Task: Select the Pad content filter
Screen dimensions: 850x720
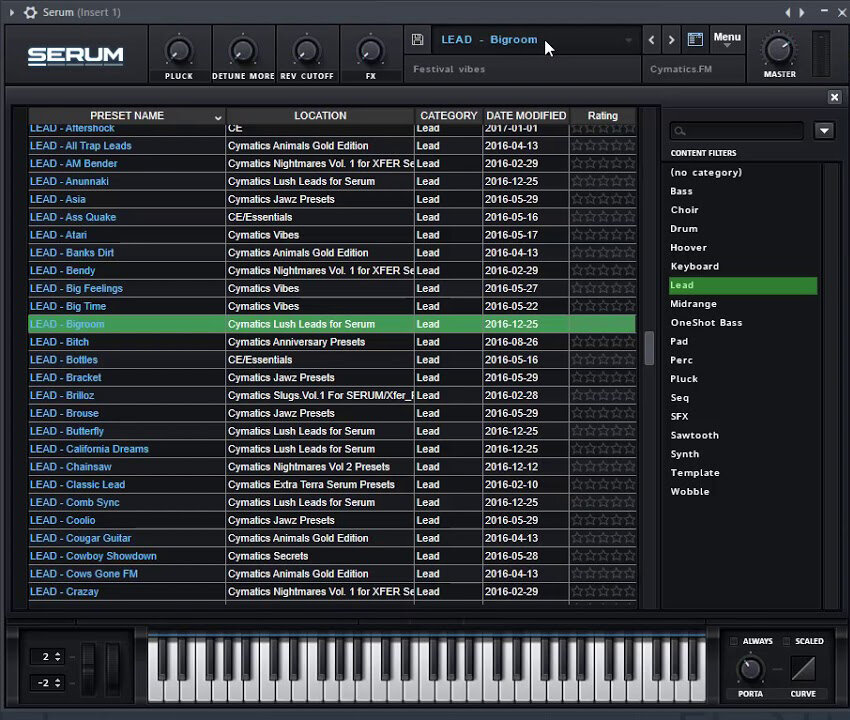Action: [679, 342]
